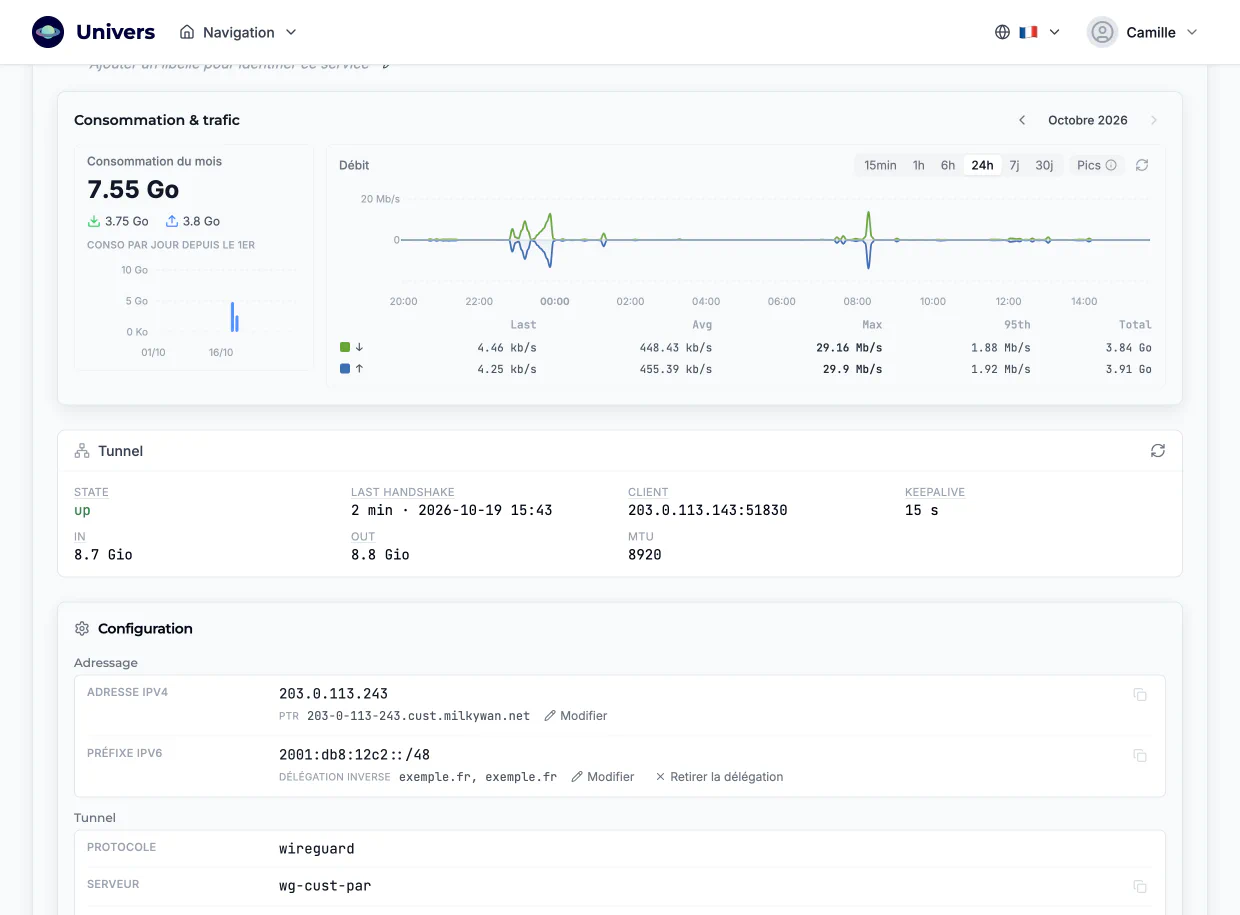Click Modifier next to the PTR record
This screenshot has height=915, width=1240.
[576, 716]
